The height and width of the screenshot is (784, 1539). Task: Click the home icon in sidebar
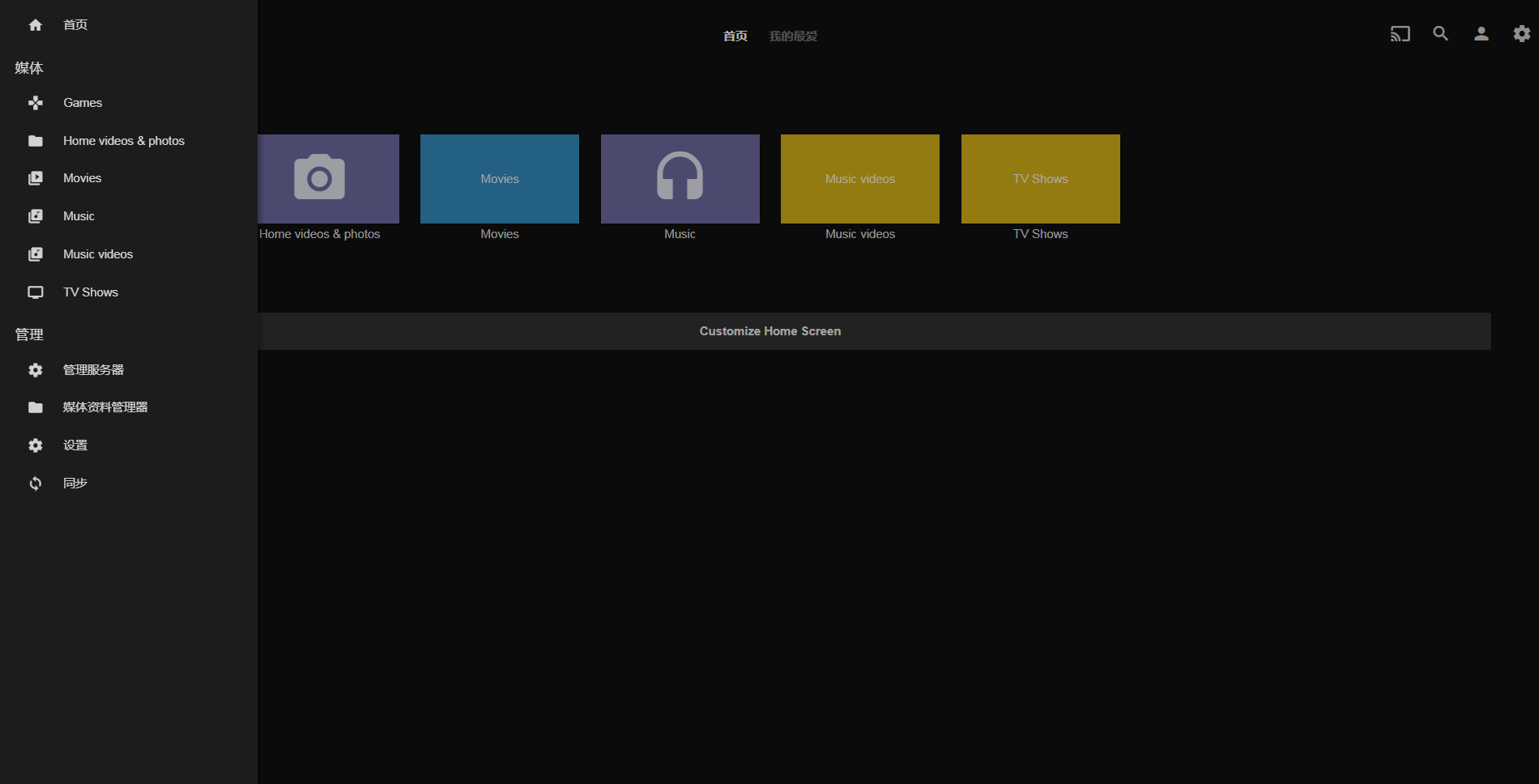[x=36, y=25]
